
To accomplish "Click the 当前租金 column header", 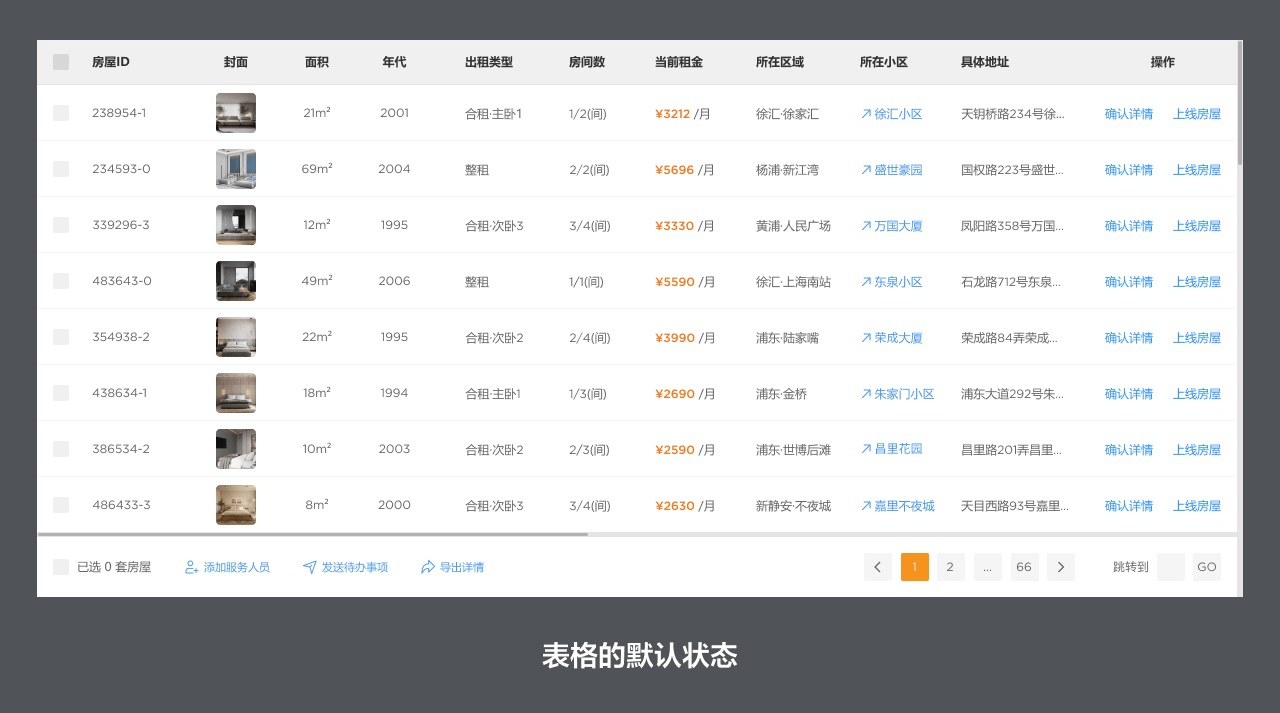I will 679,62.
